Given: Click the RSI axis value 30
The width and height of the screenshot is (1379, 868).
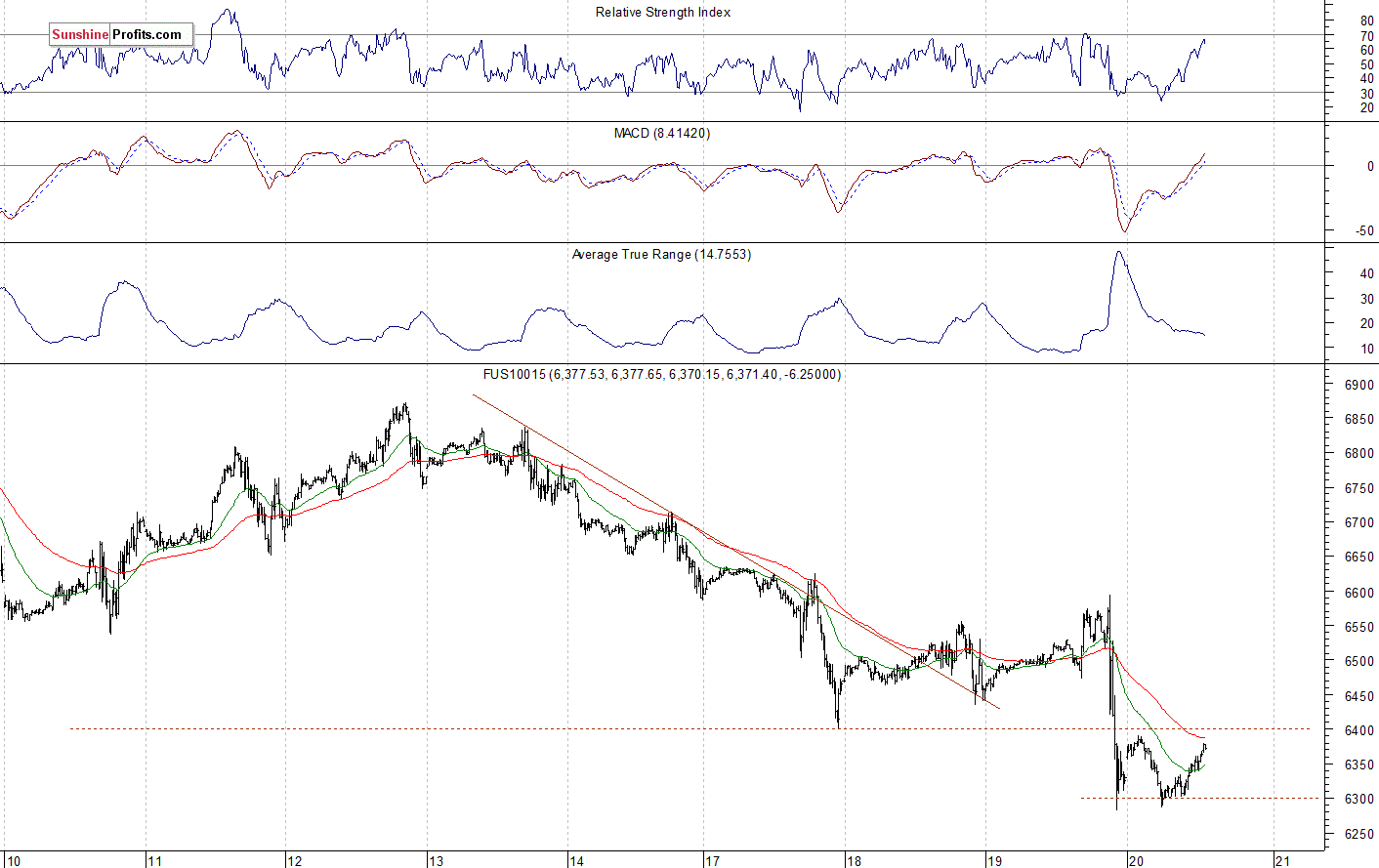Looking at the screenshot, I should [x=1367, y=94].
